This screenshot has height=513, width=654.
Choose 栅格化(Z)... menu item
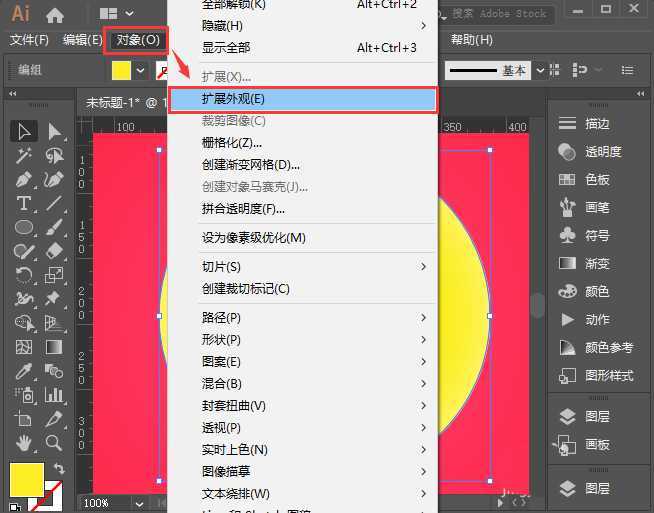303,143
